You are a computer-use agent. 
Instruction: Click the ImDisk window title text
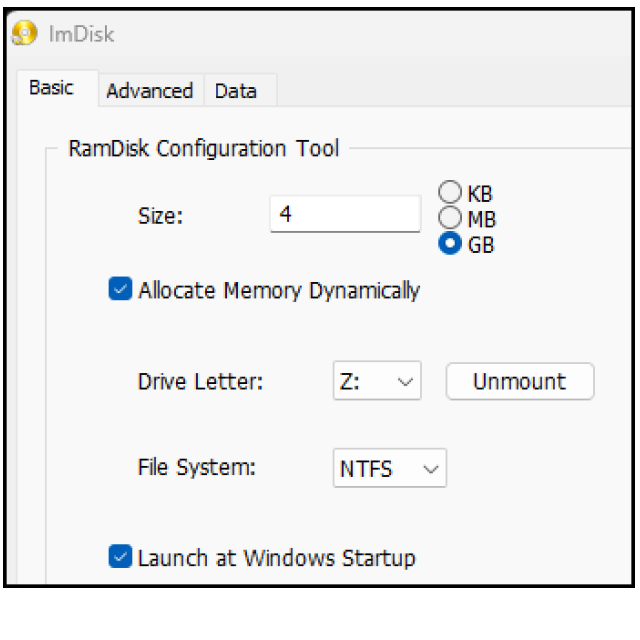pos(81,33)
